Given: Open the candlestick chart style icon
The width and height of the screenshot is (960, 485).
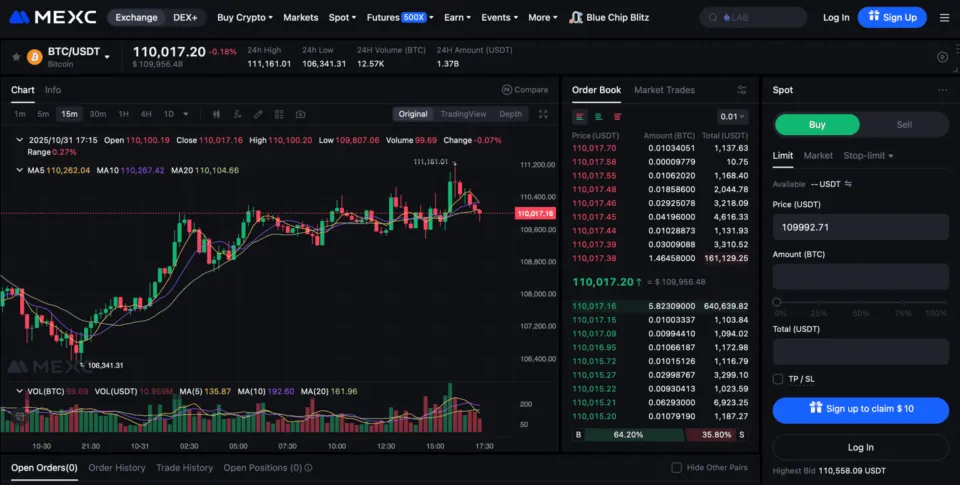Looking at the screenshot, I should (x=216, y=115).
